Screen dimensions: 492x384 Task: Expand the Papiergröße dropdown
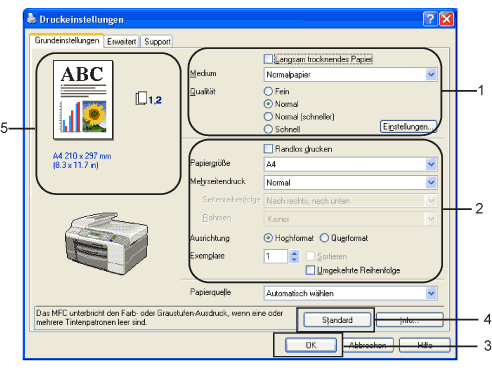click(431, 164)
